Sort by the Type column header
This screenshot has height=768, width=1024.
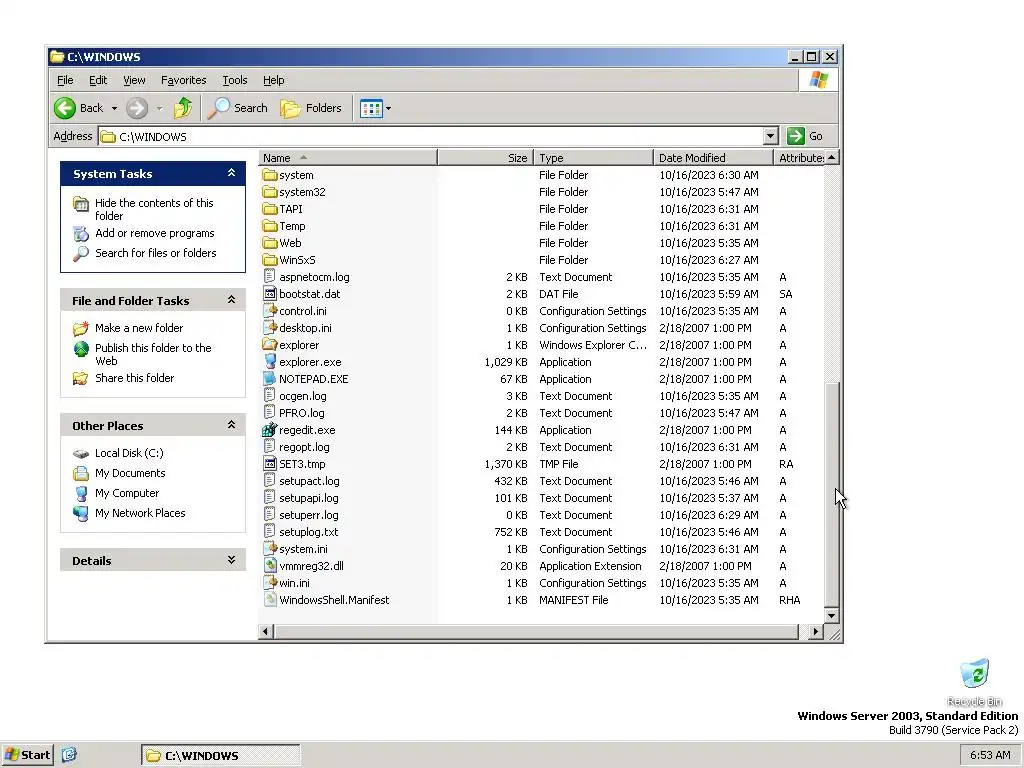(593, 158)
